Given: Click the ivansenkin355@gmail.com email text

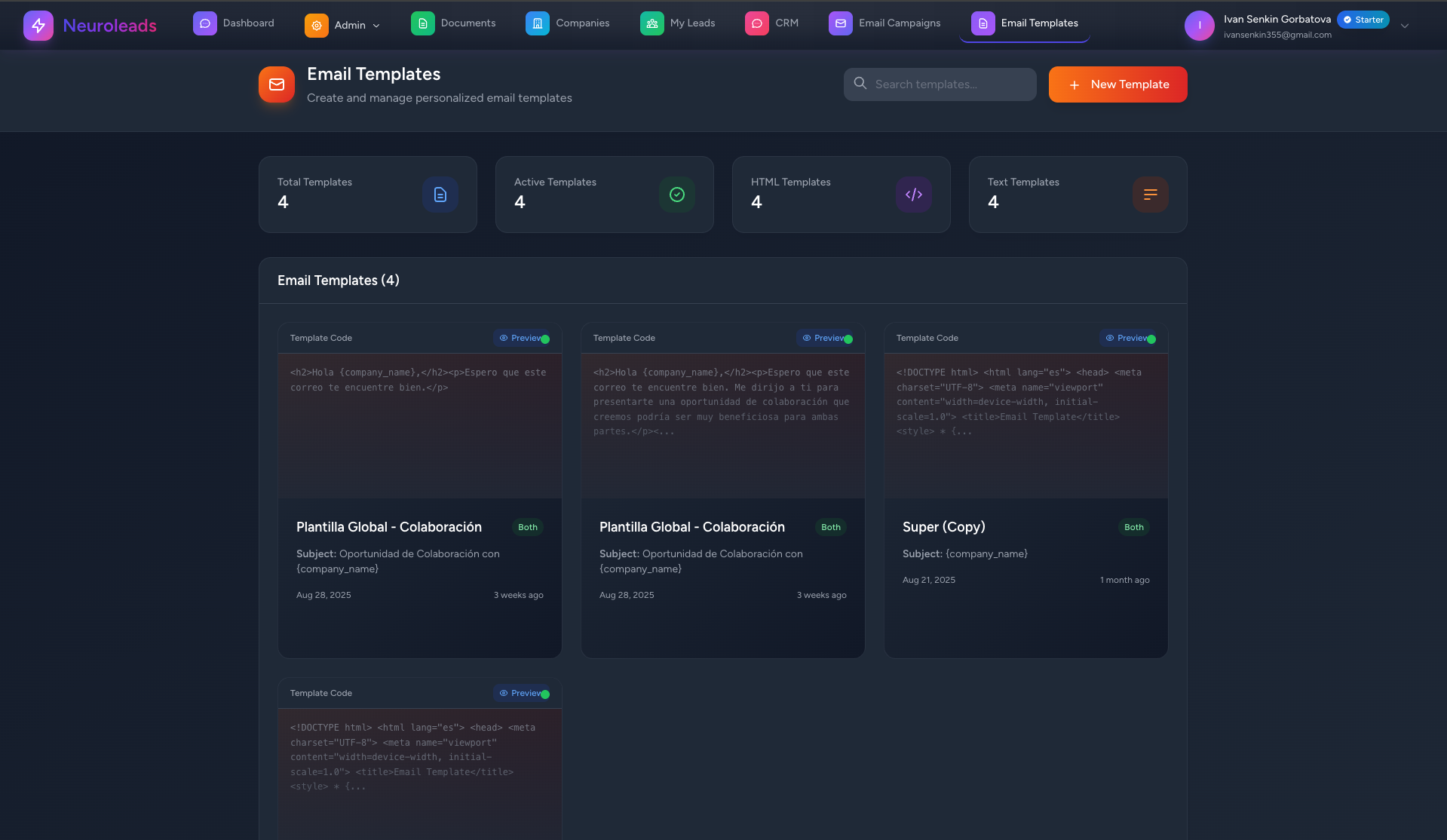Looking at the screenshot, I should 1277,35.
